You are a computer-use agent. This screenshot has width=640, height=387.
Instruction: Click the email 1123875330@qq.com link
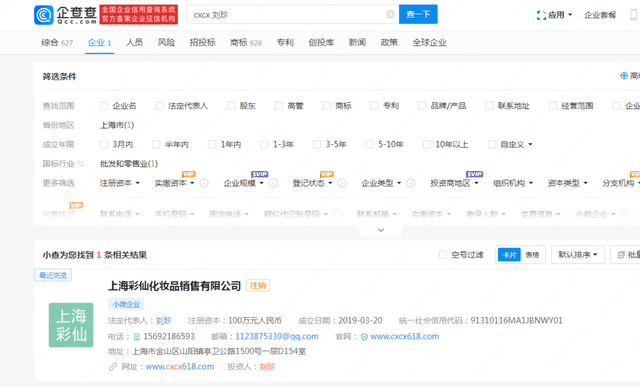pos(277,336)
